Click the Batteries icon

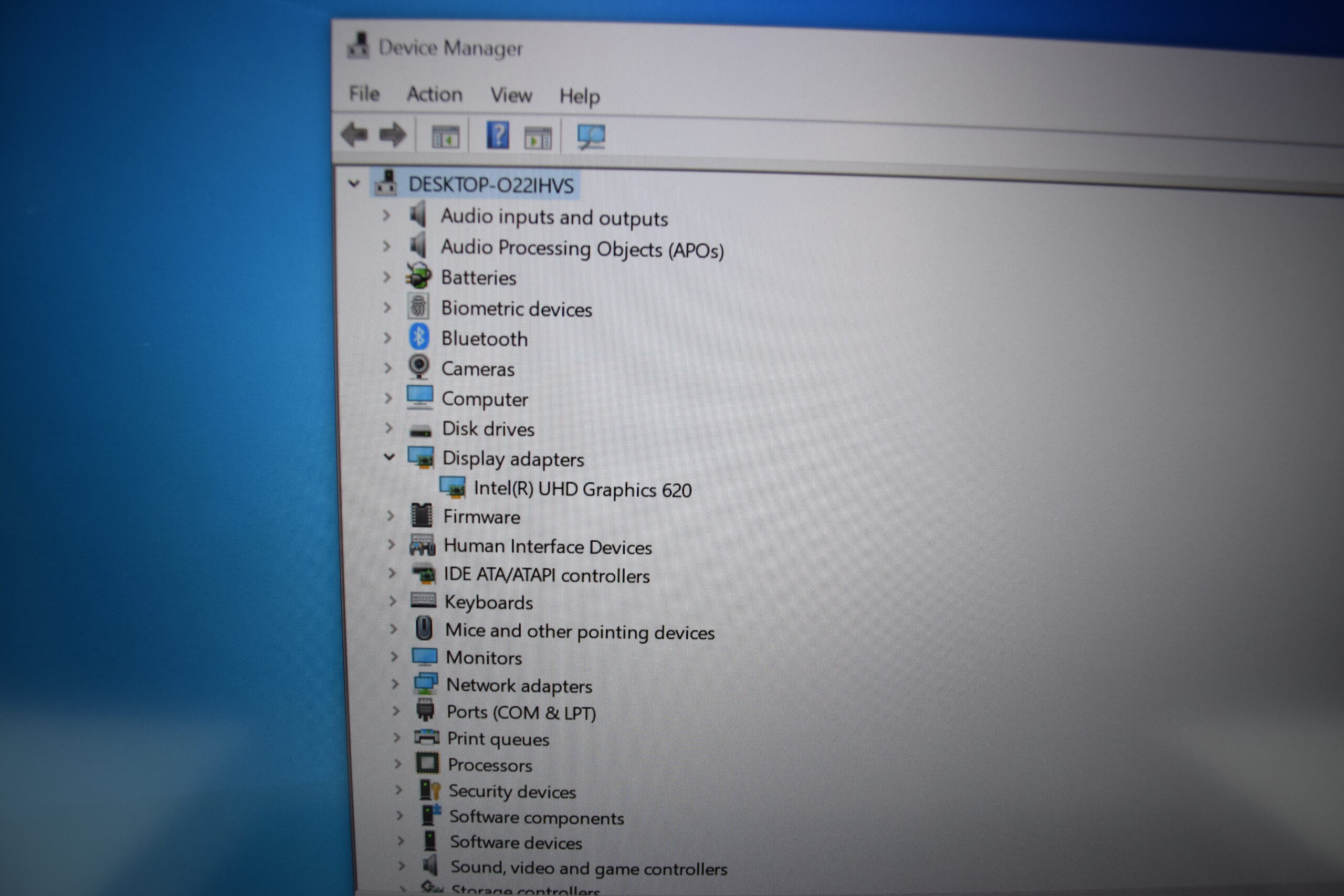tap(418, 276)
